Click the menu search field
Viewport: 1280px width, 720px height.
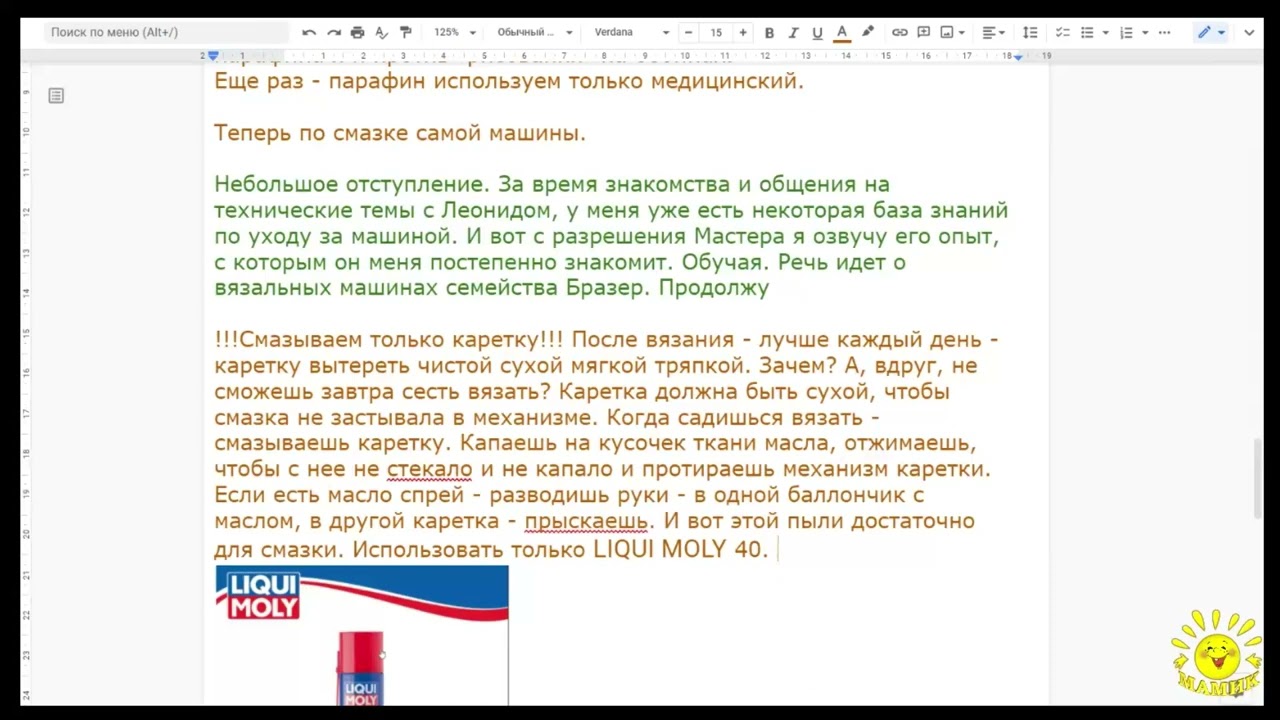[166, 32]
